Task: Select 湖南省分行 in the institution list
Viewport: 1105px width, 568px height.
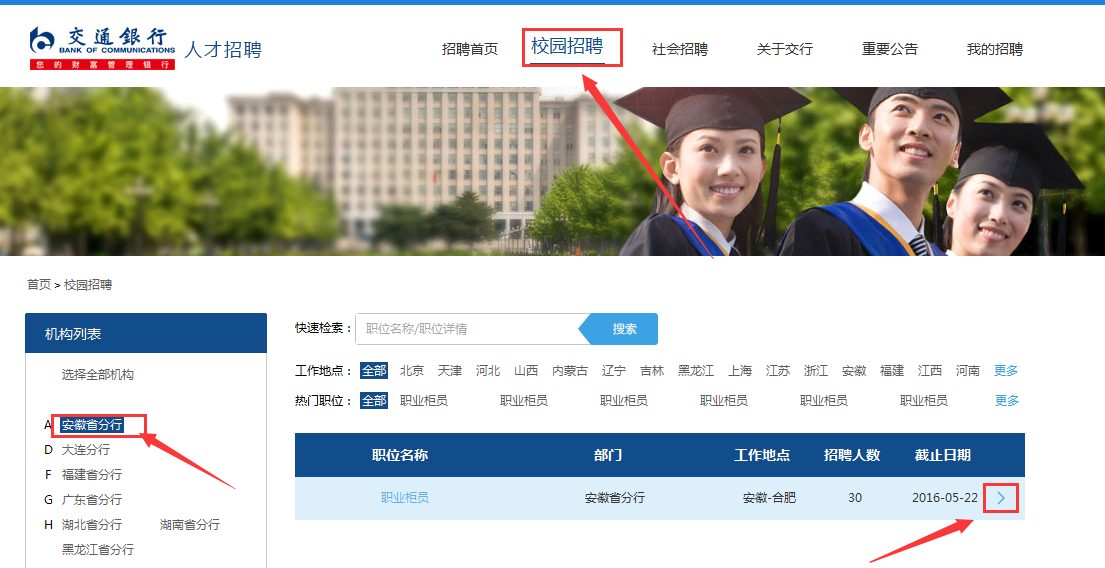Action: point(190,525)
